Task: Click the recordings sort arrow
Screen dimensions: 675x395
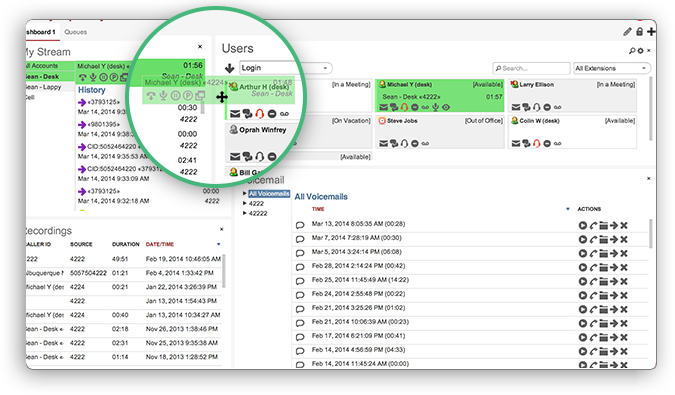Action: pos(219,244)
